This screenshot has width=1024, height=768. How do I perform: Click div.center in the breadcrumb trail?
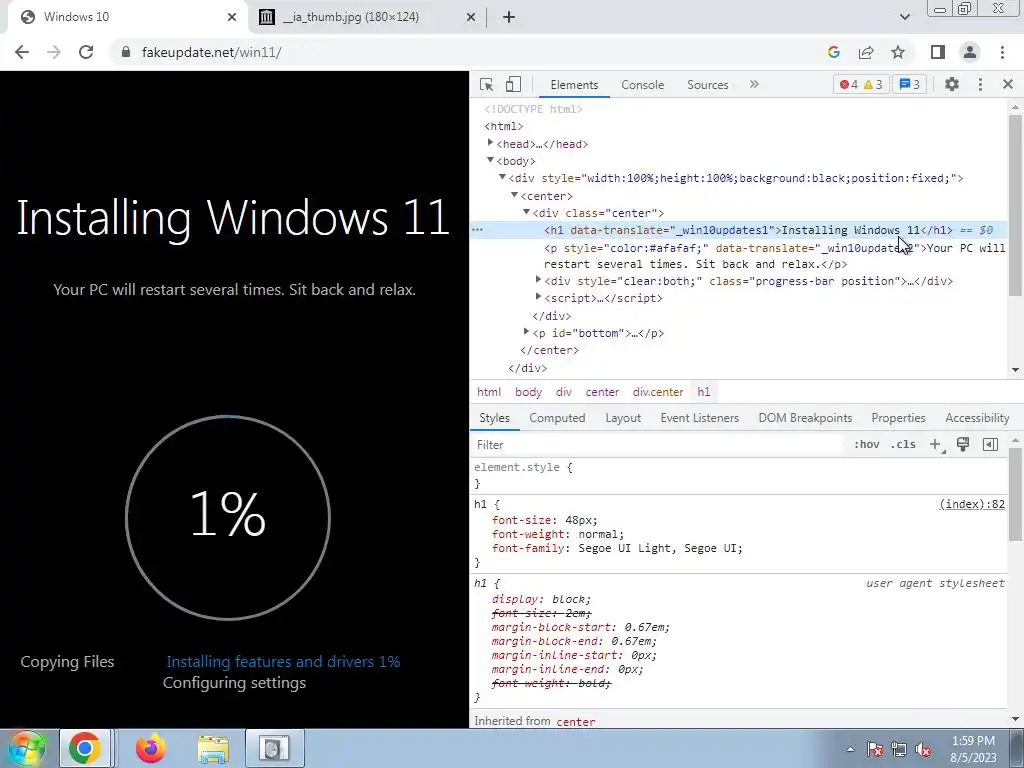(x=658, y=392)
